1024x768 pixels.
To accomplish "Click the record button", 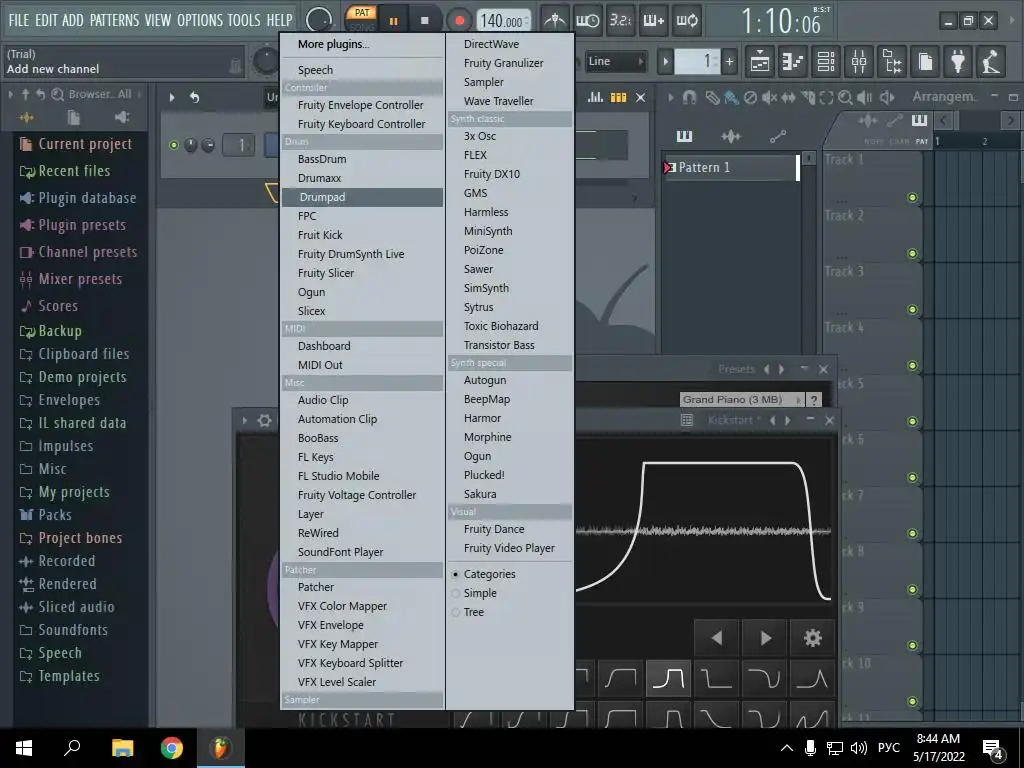I will [459, 20].
